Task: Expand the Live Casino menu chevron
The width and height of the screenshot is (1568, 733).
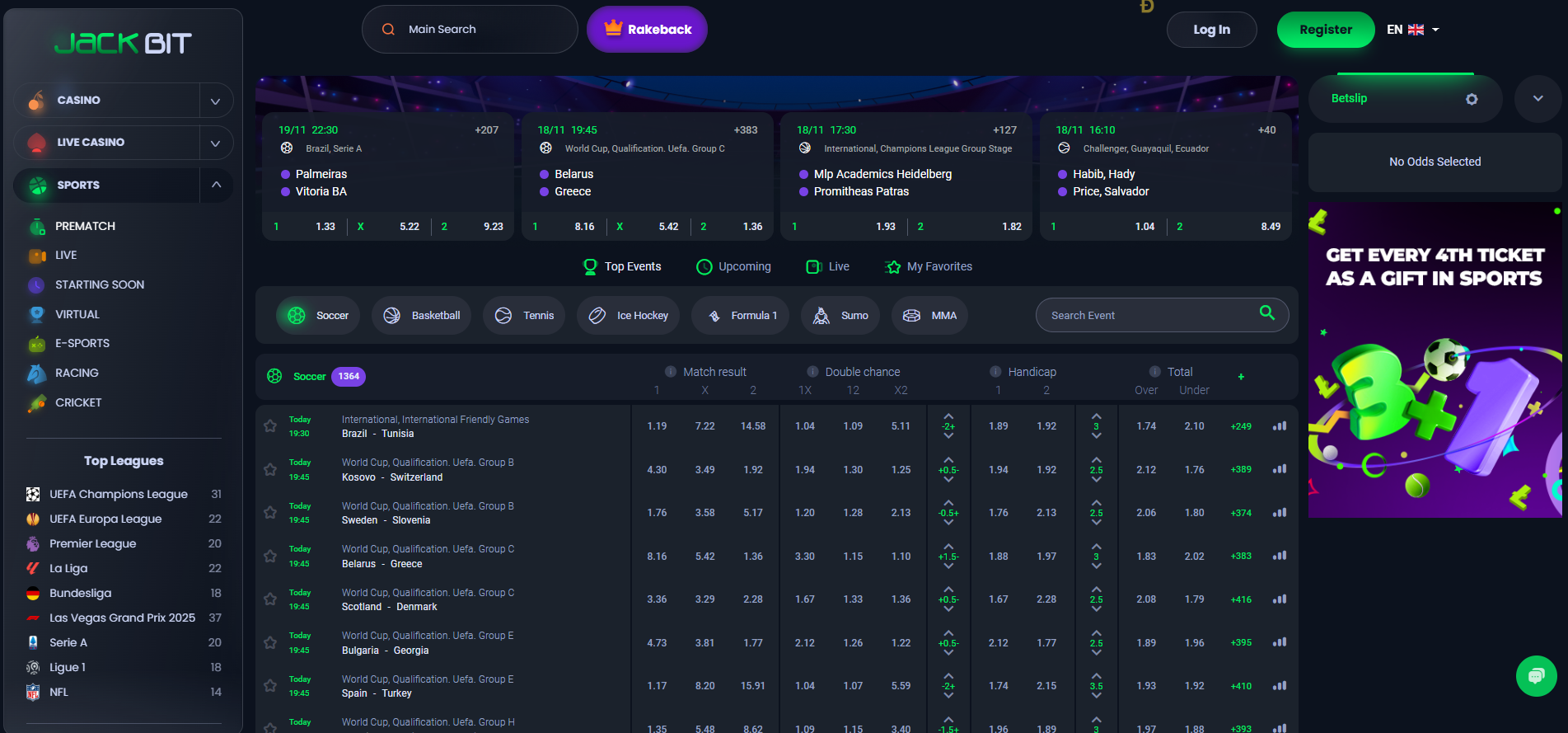Action: 215,143
